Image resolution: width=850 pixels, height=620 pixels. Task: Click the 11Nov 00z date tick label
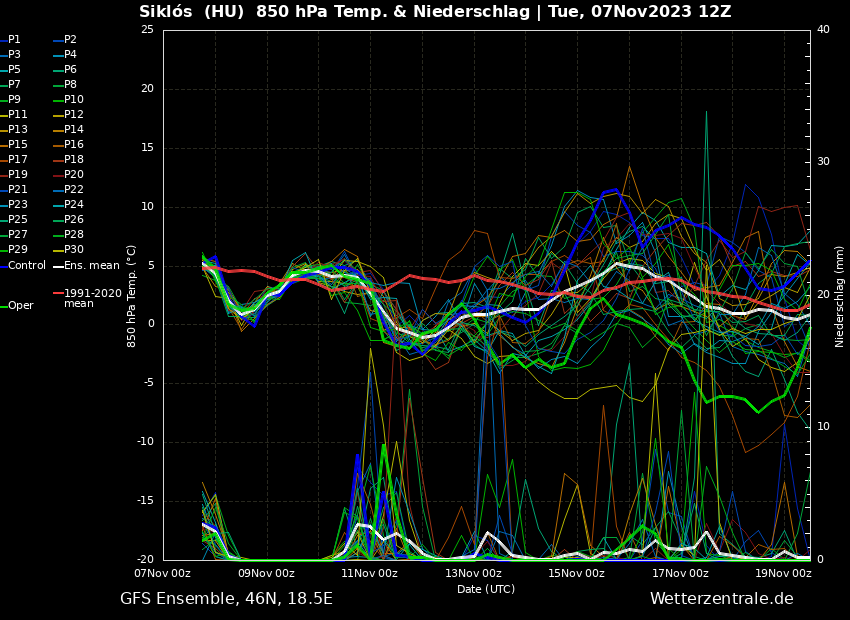pos(369,573)
